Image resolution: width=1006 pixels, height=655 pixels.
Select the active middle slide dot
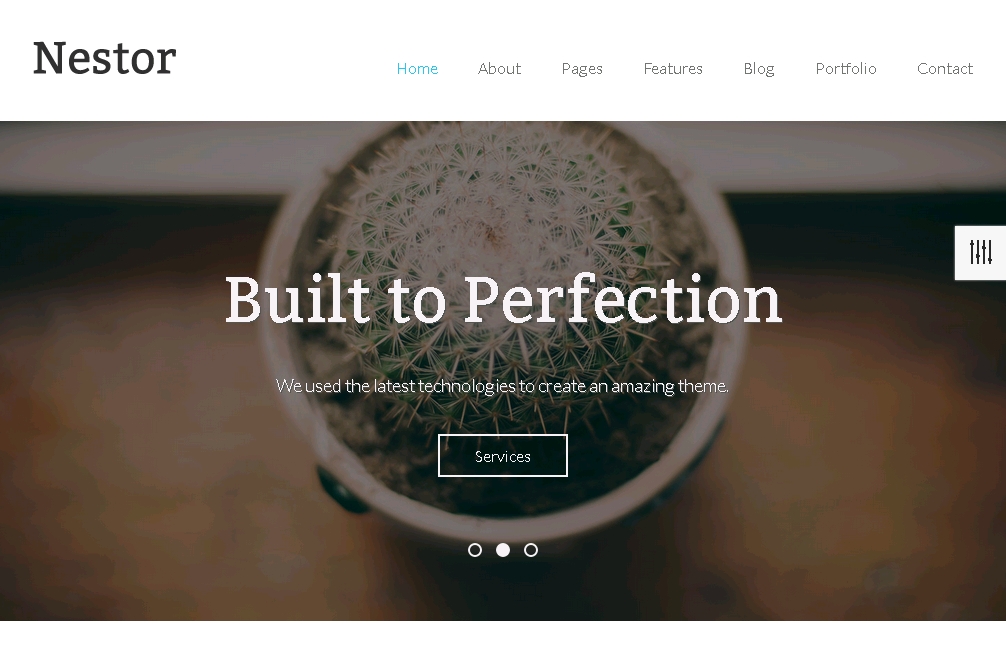click(503, 550)
